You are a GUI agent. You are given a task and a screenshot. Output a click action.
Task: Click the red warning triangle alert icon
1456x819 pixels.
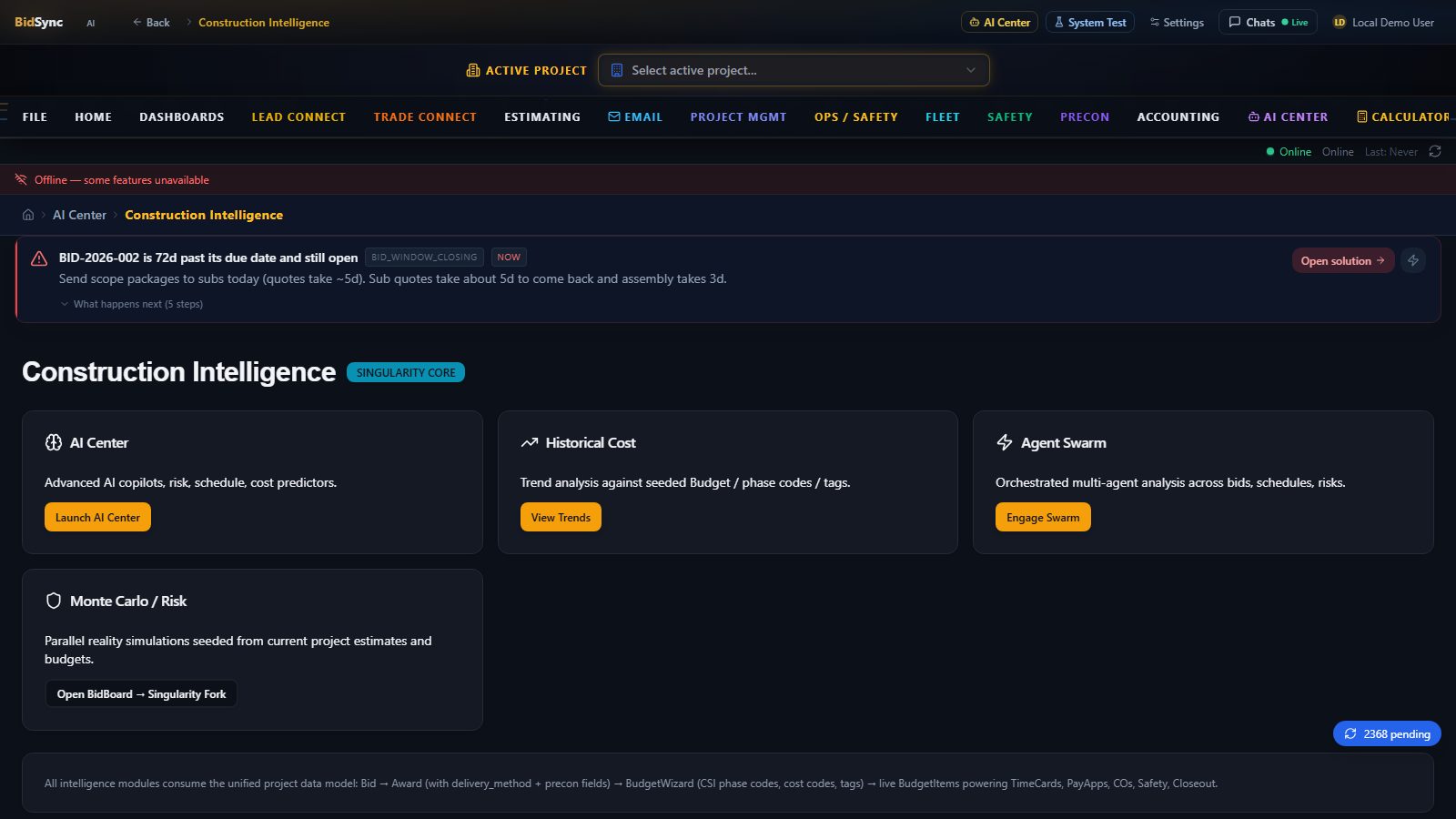tap(39, 258)
